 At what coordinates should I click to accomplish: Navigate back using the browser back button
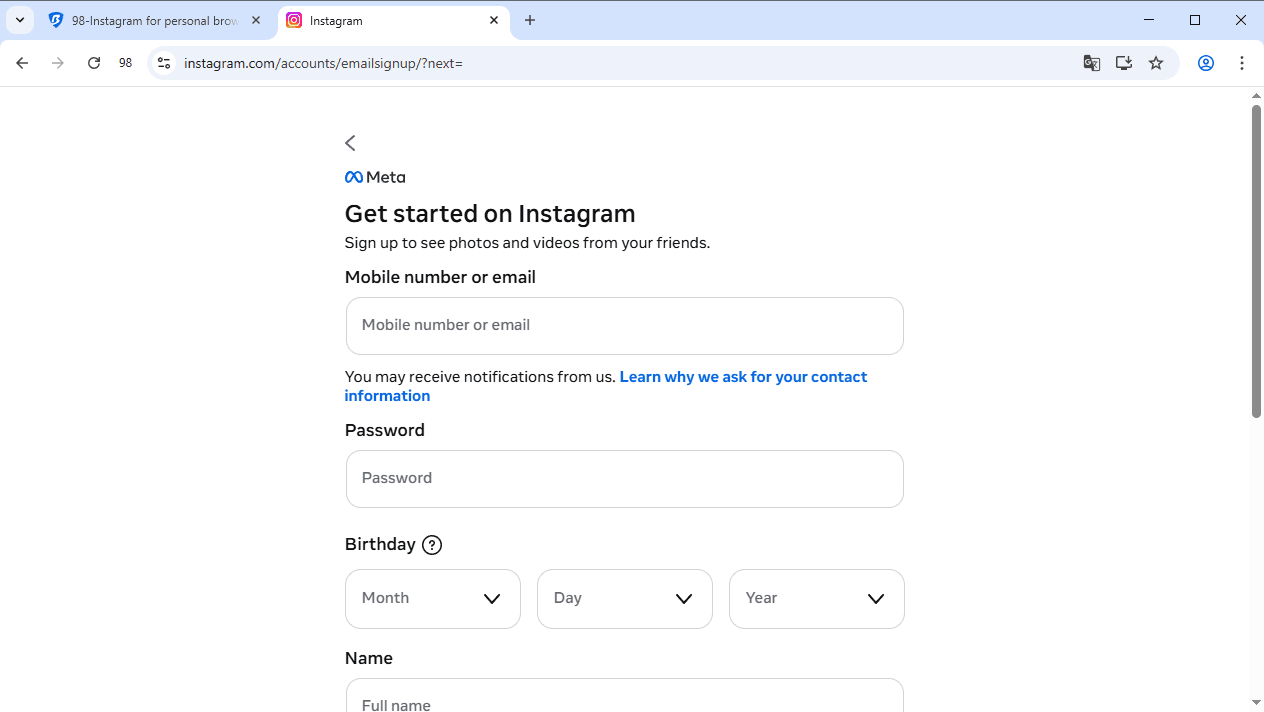(x=22, y=62)
